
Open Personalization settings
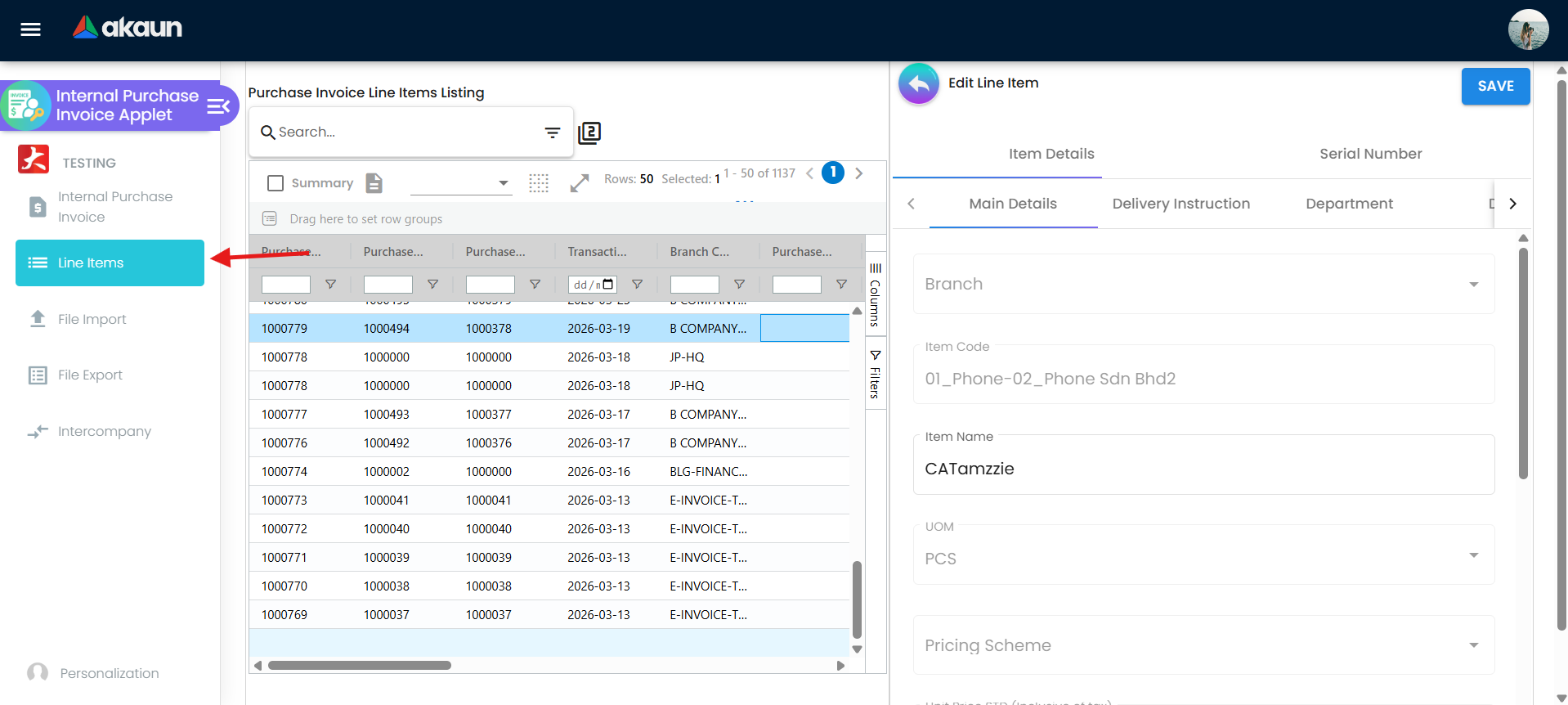[109, 673]
